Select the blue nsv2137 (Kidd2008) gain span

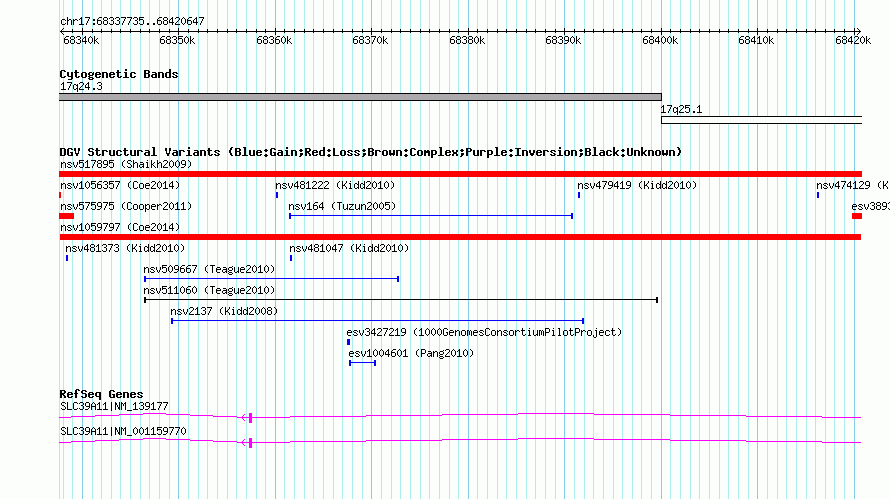tap(377, 321)
